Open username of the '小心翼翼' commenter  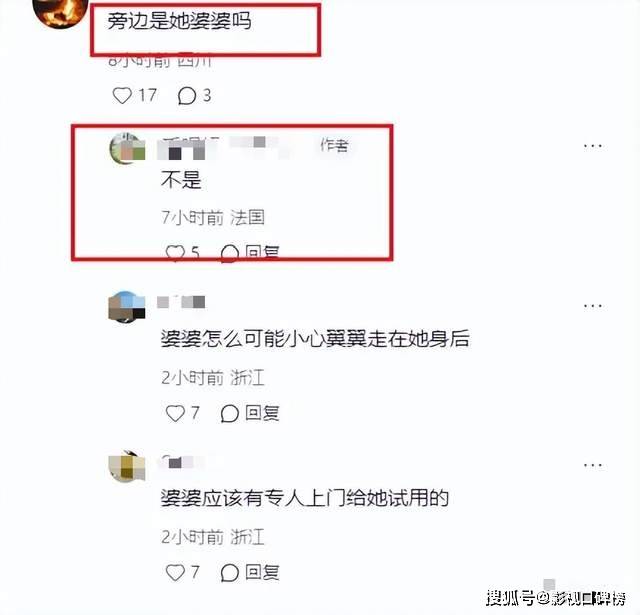coord(181,302)
